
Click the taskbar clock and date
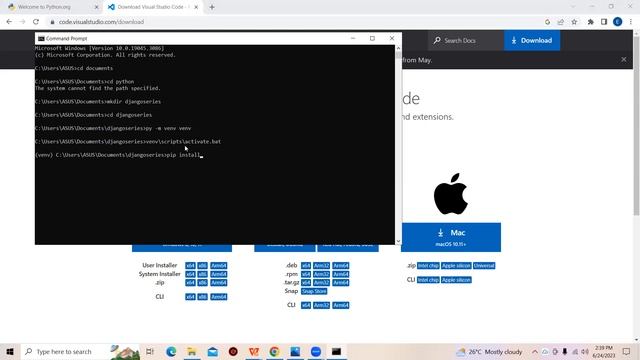click(604, 352)
